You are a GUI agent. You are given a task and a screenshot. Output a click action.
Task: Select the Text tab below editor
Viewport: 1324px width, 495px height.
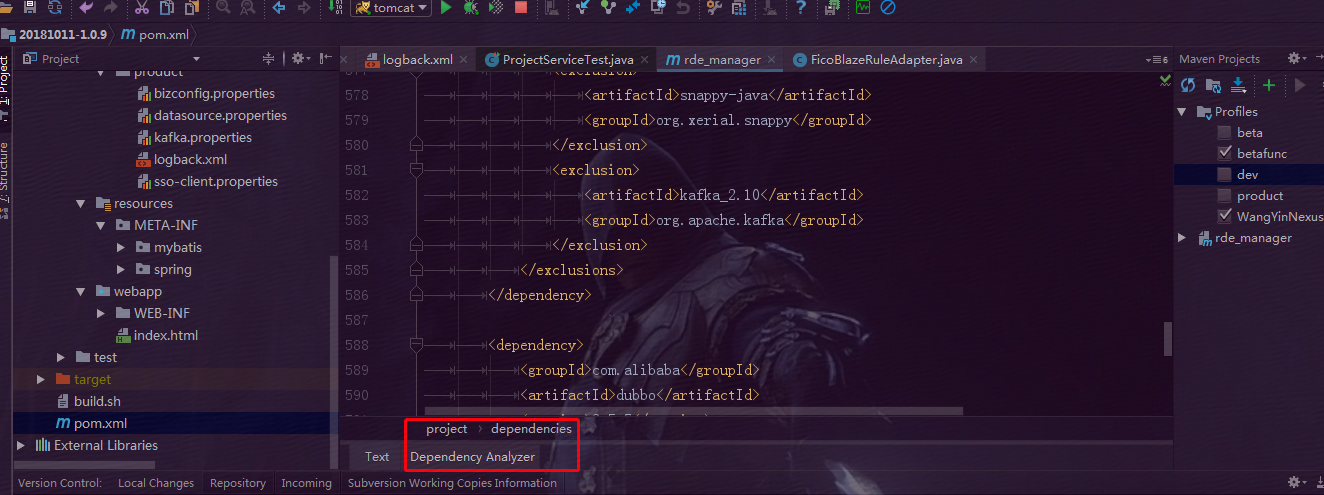click(377, 457)
